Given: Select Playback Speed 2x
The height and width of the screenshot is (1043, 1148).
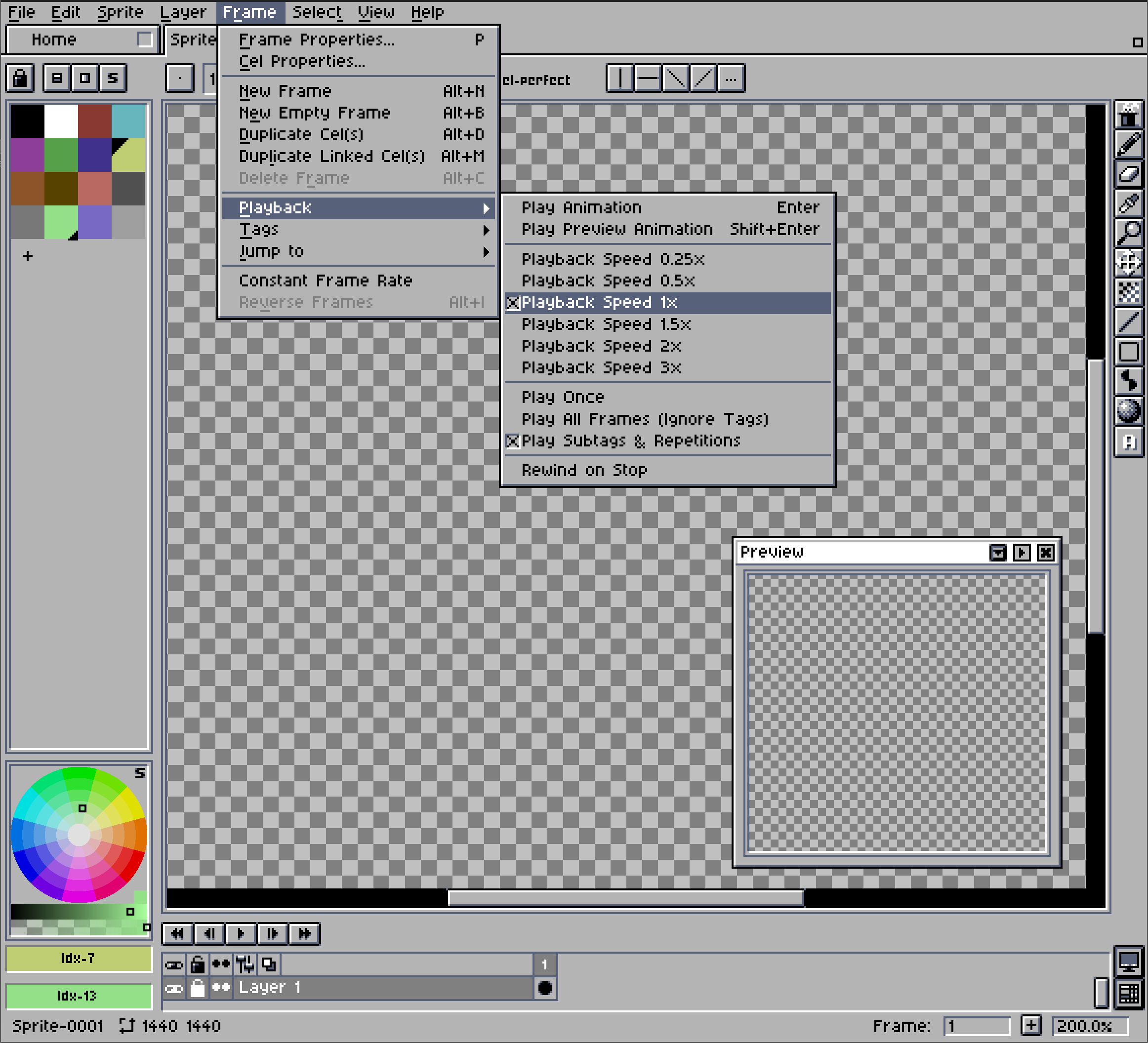Looking at the screenshot, I should [667, 346].
